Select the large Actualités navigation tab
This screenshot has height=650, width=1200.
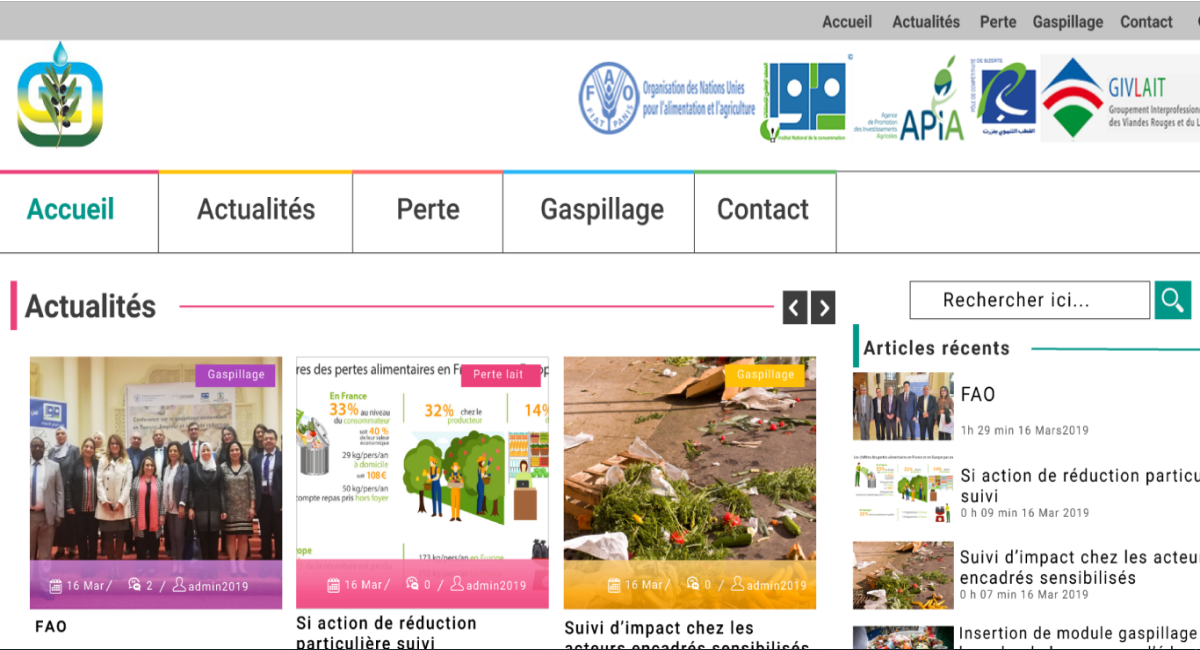tap(256, 211)
